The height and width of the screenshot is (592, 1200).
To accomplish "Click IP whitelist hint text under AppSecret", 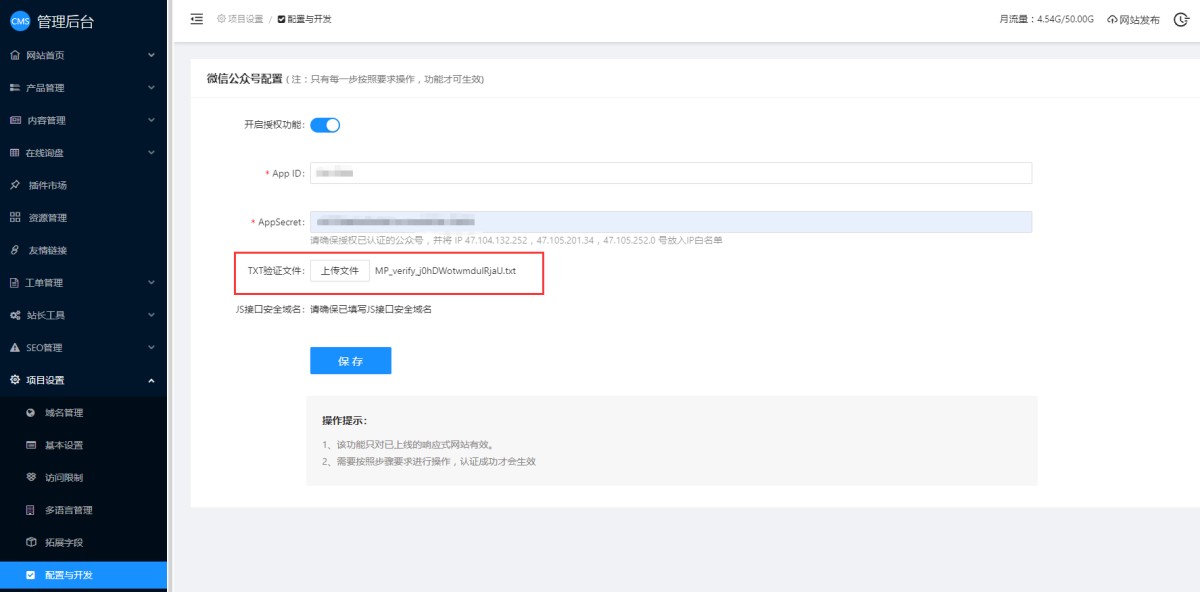I will 516,241.
